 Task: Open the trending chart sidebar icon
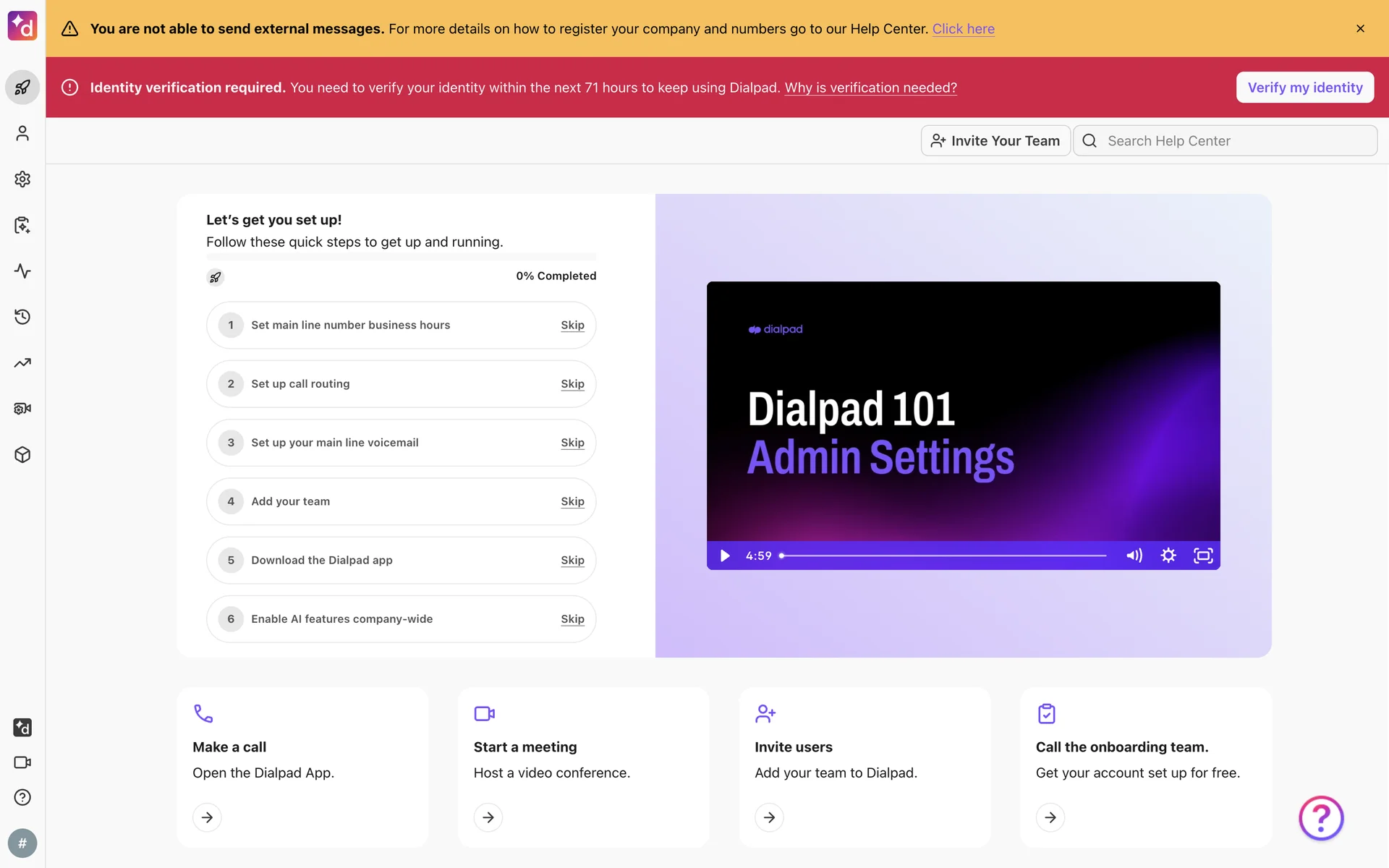pyautogui.click(x=22, y=363)
